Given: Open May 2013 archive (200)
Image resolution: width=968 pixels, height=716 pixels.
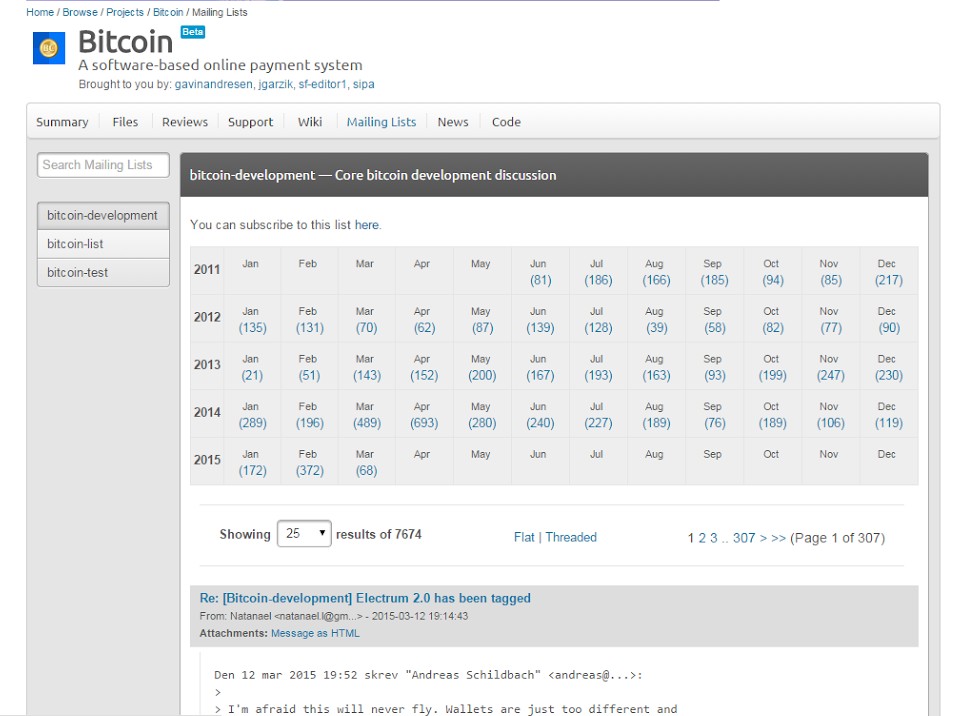Looking at the screenshot, I should pos(482,375).
